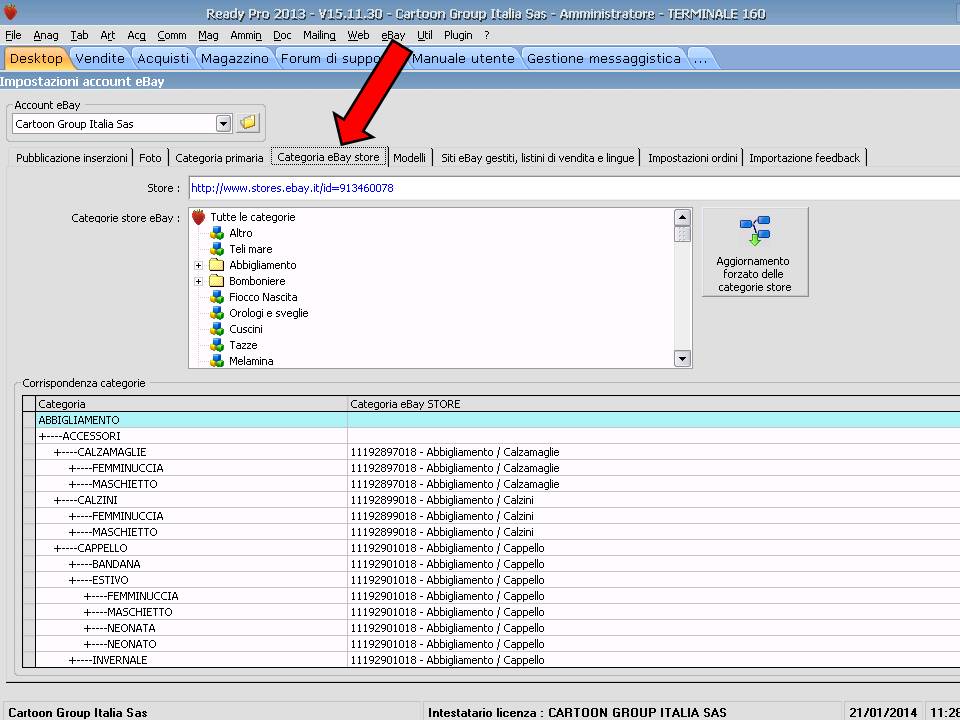Screen dimensions: 960x720
Task: Open the Ammin menu
Action: tap(246, 36)
